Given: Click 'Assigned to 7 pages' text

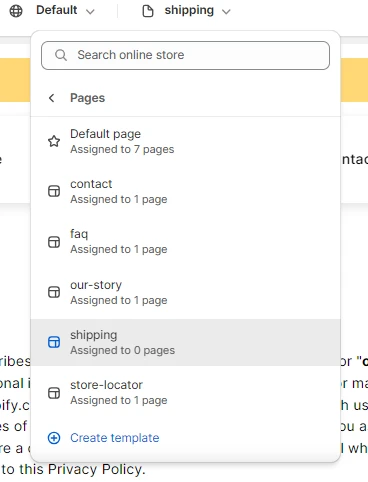Looking at the screenshot, I should coord(122,149).
